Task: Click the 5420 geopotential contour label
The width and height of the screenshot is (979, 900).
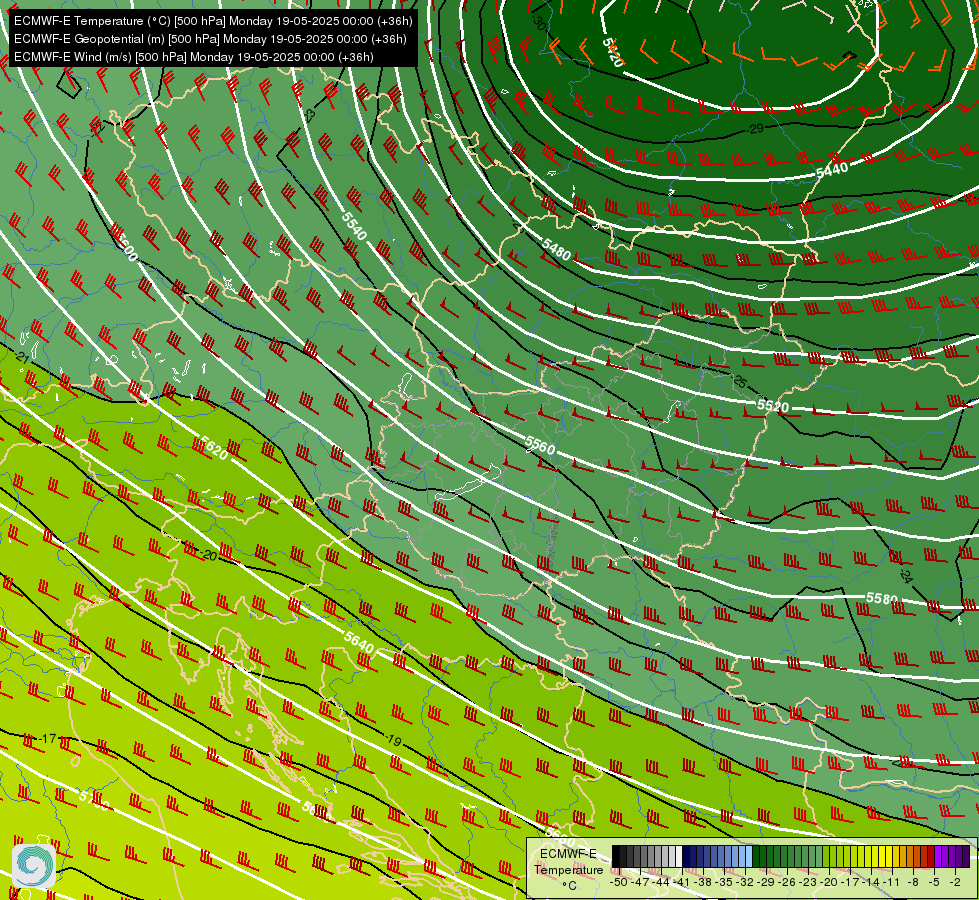Action: coord(612,52)
